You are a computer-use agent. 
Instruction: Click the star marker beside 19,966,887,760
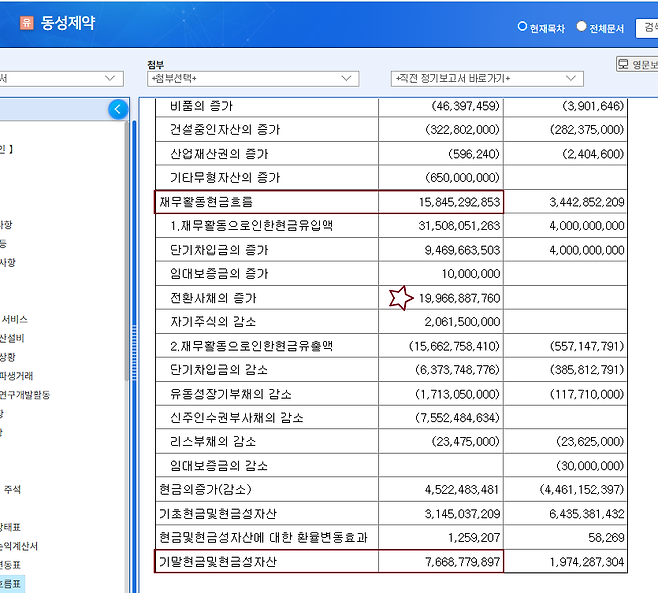click(402, 297)
